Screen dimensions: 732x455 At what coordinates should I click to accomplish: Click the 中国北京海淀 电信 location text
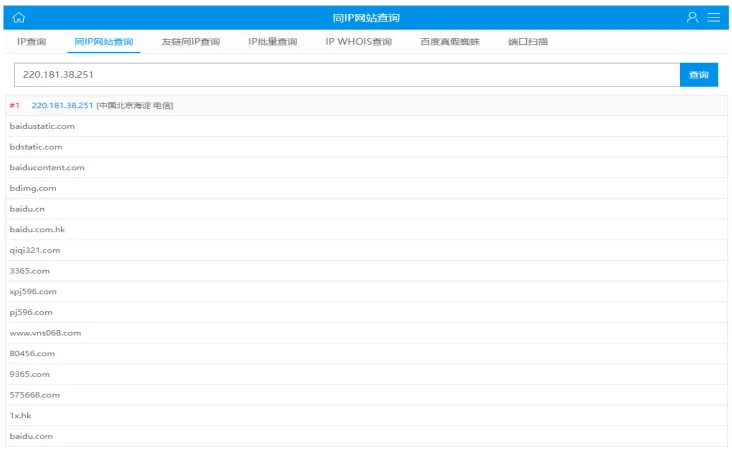coord(135,105)
